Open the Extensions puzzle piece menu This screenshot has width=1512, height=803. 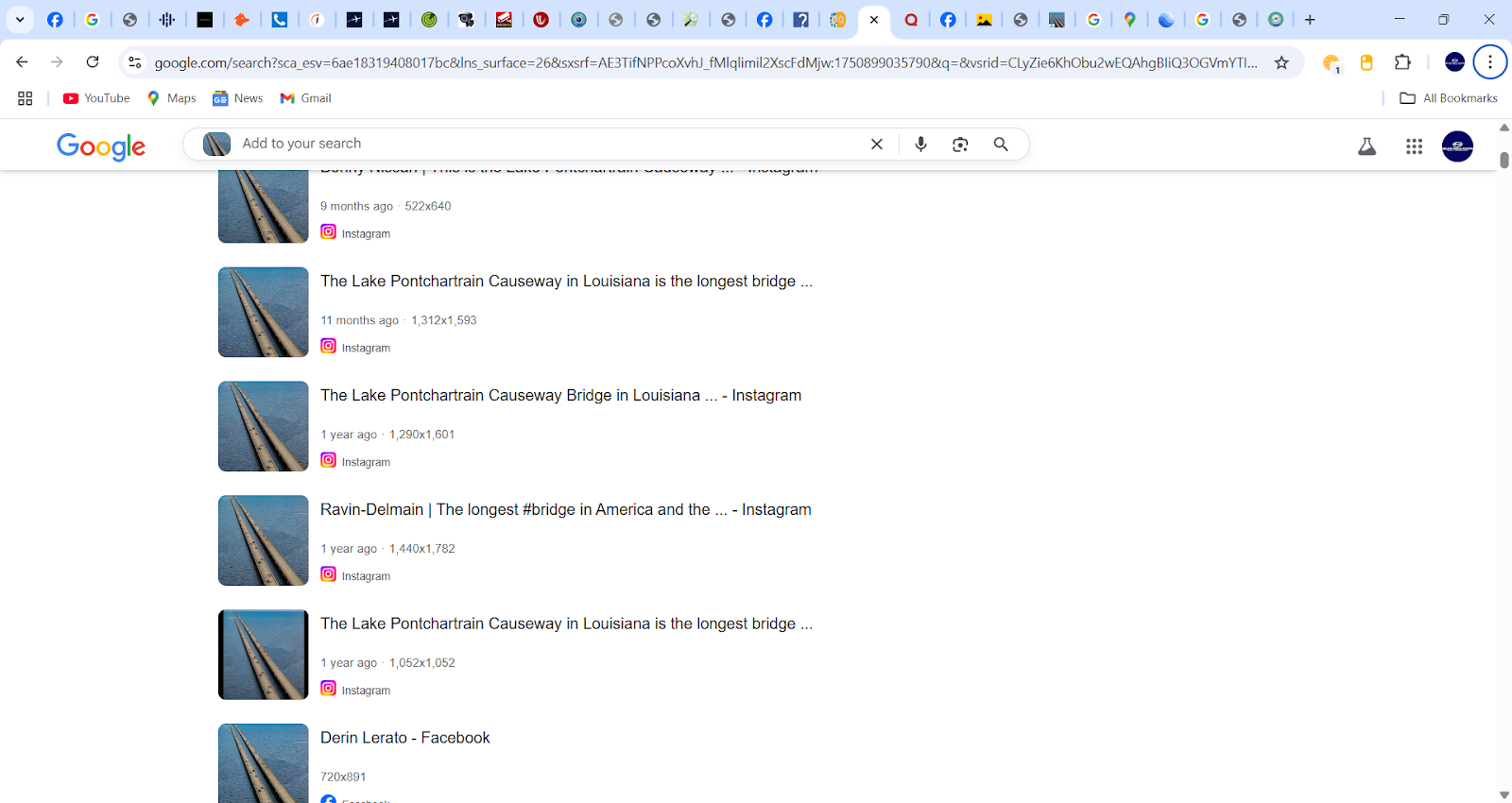[x=1402, y=62]
